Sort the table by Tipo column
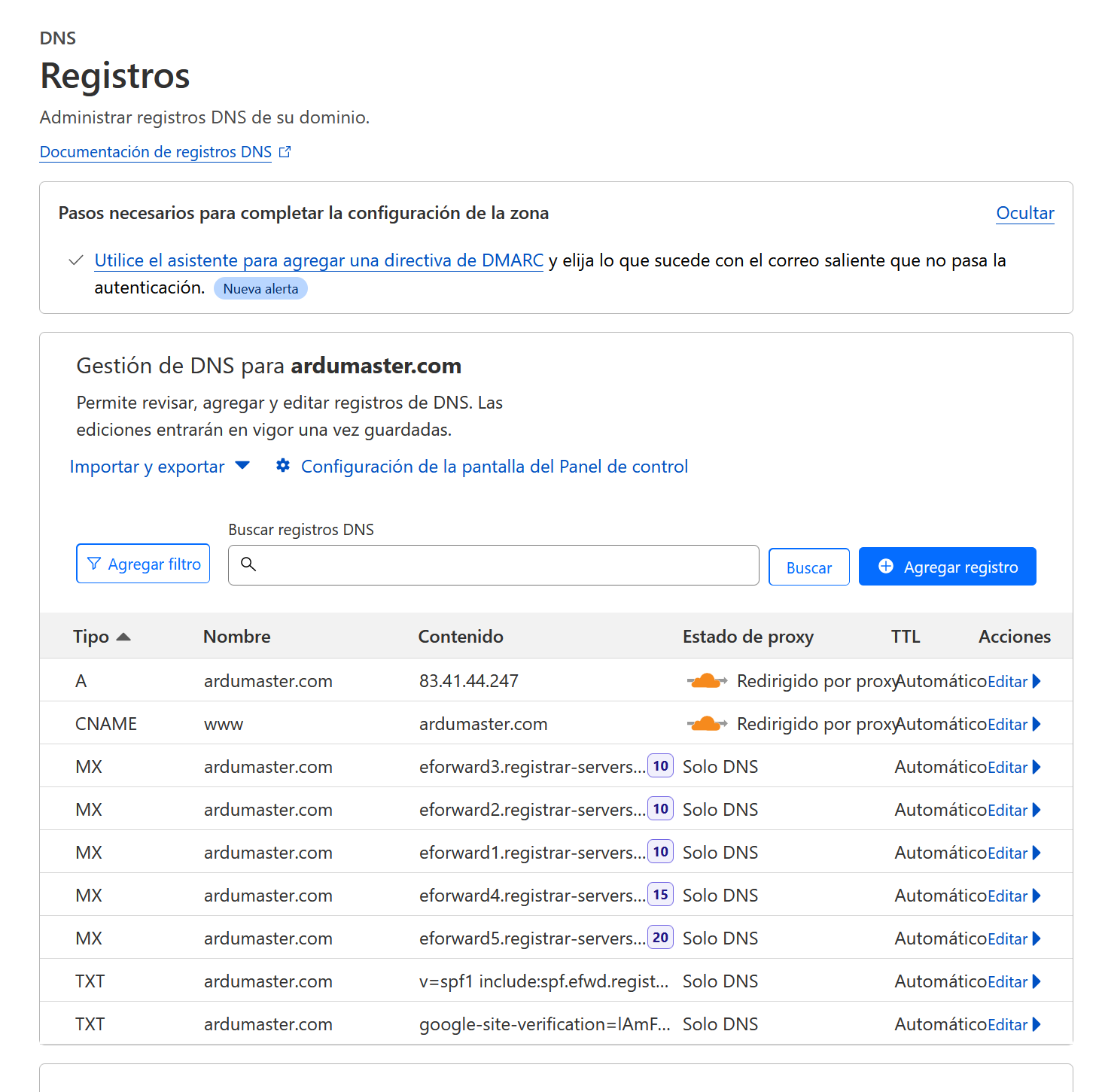 pyautogui.click(x=91, y=637)
